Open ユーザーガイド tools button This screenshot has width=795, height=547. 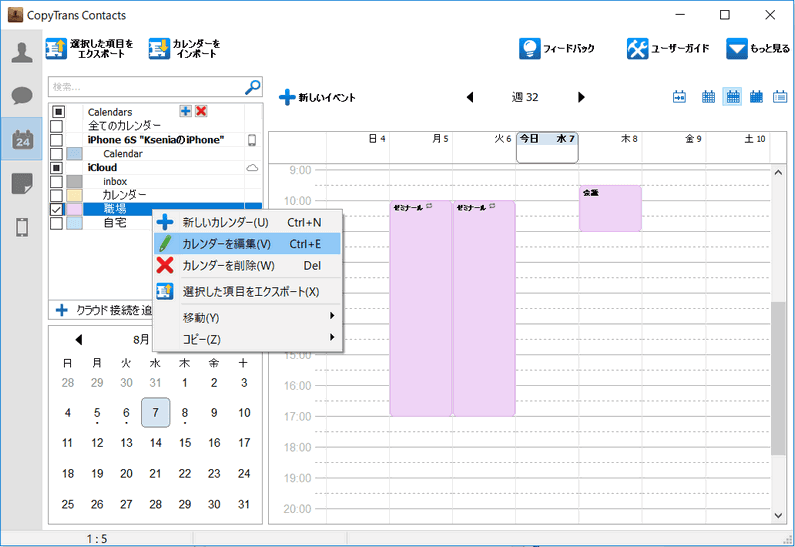(x=668, y=49)
